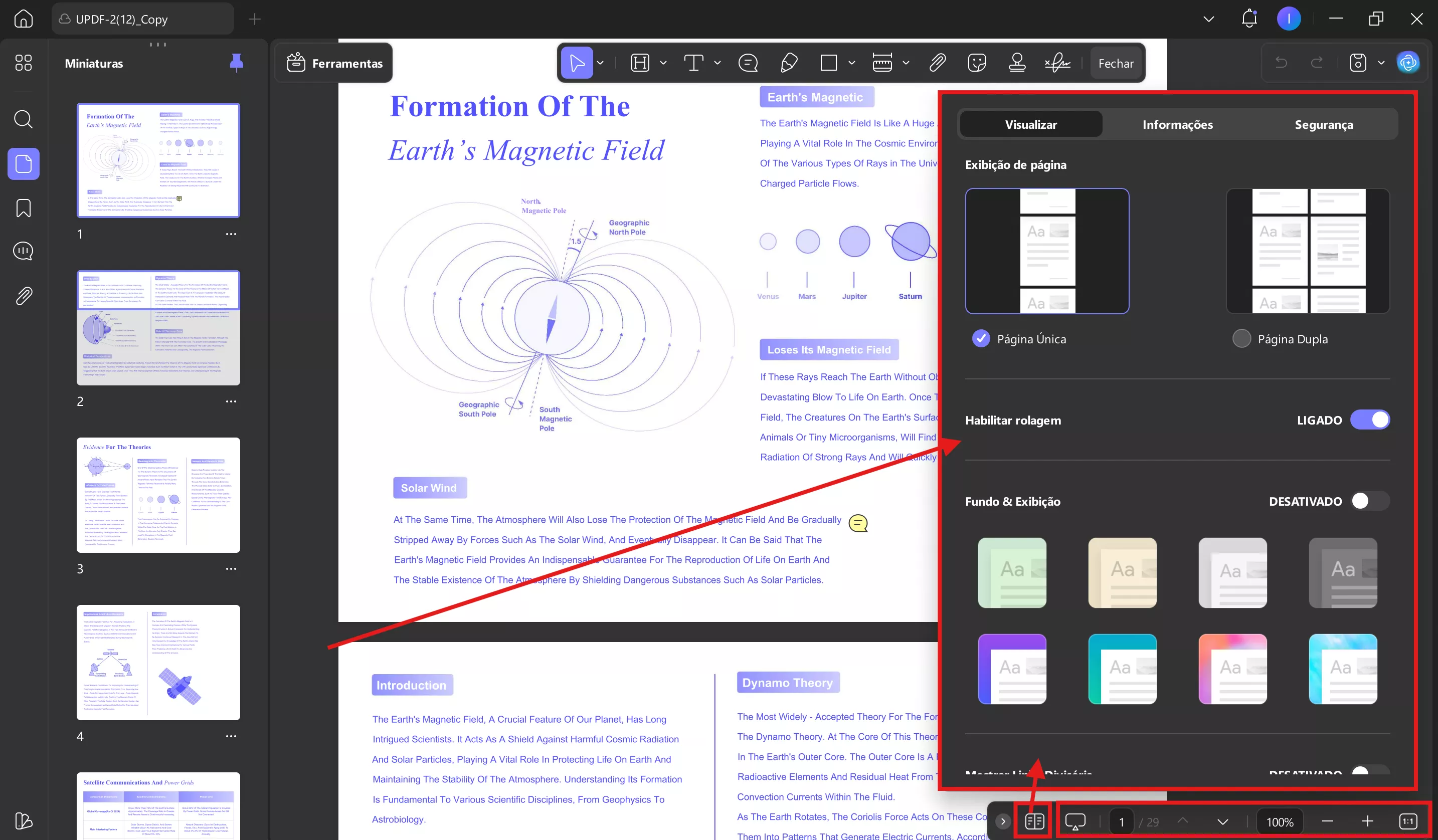Select the Página Dupla radio option
Image resolution: width=1438 pixels, height=840 pixels.
point(1241,338)
